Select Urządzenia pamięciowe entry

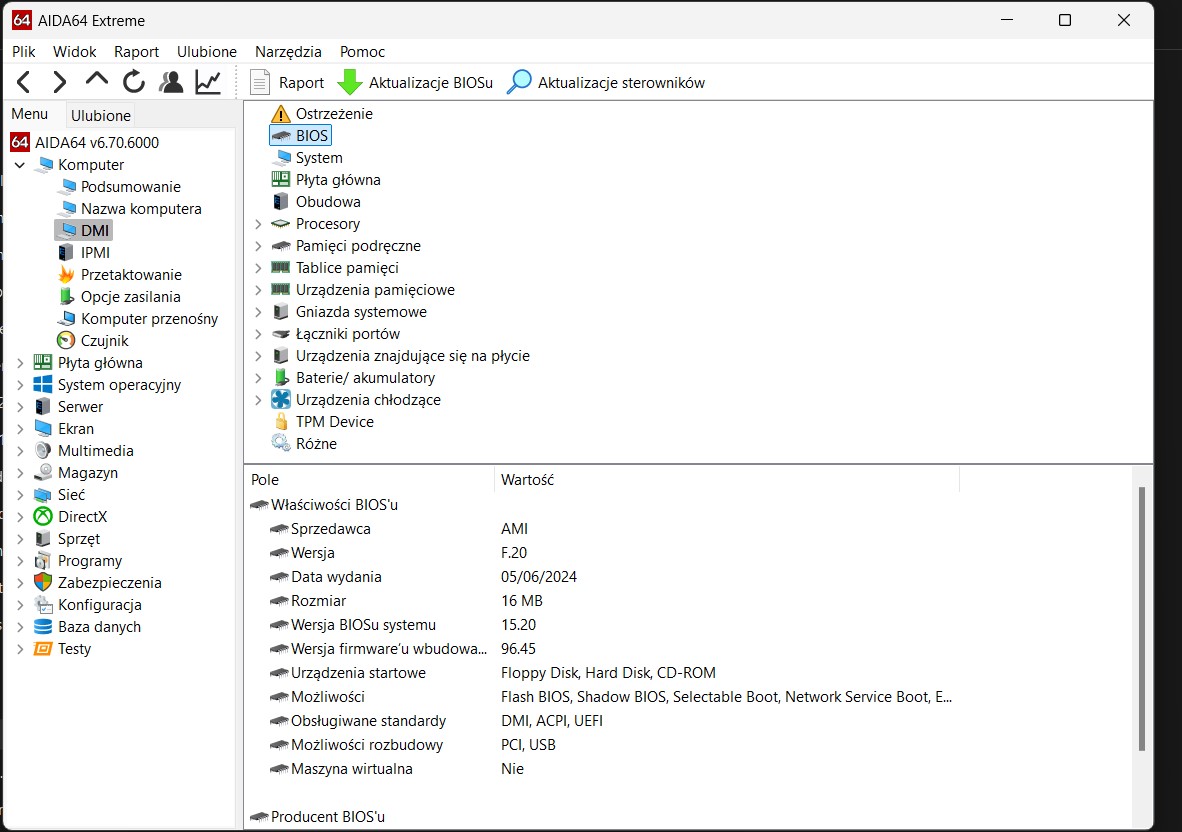(x=375, y=289)
